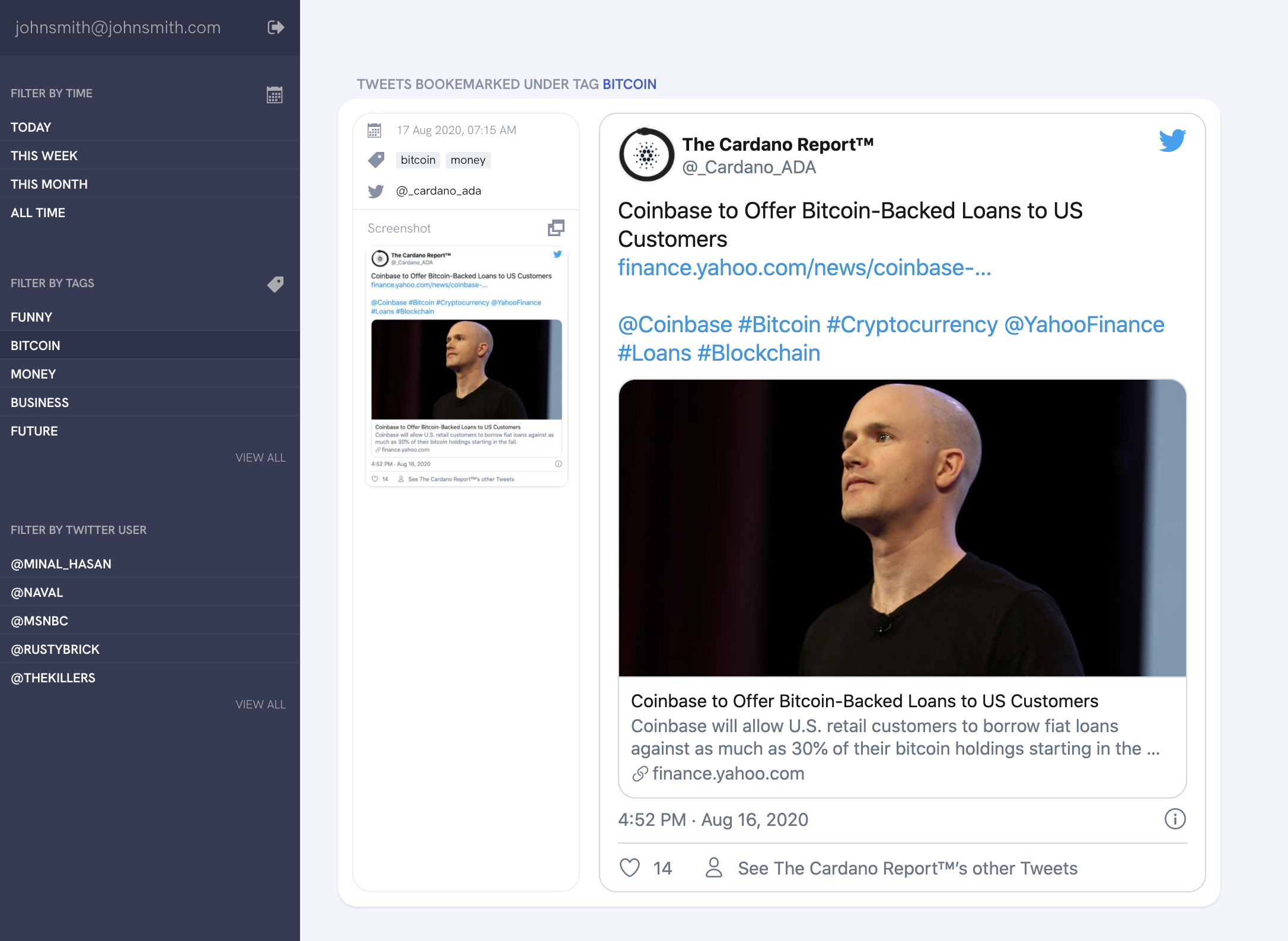Click the tag icon beside bitcoin tag chip
The image size is (1288, 941).
pos(376,160)
